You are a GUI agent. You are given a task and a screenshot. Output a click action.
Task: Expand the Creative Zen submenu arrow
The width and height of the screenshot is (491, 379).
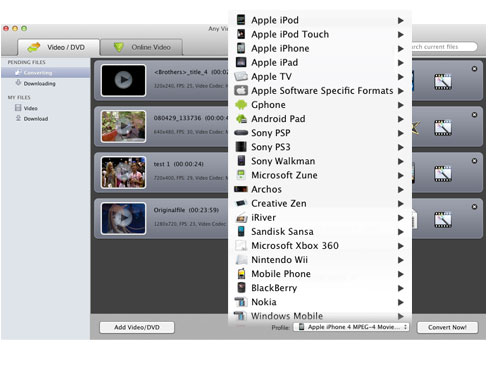[401, 203]
